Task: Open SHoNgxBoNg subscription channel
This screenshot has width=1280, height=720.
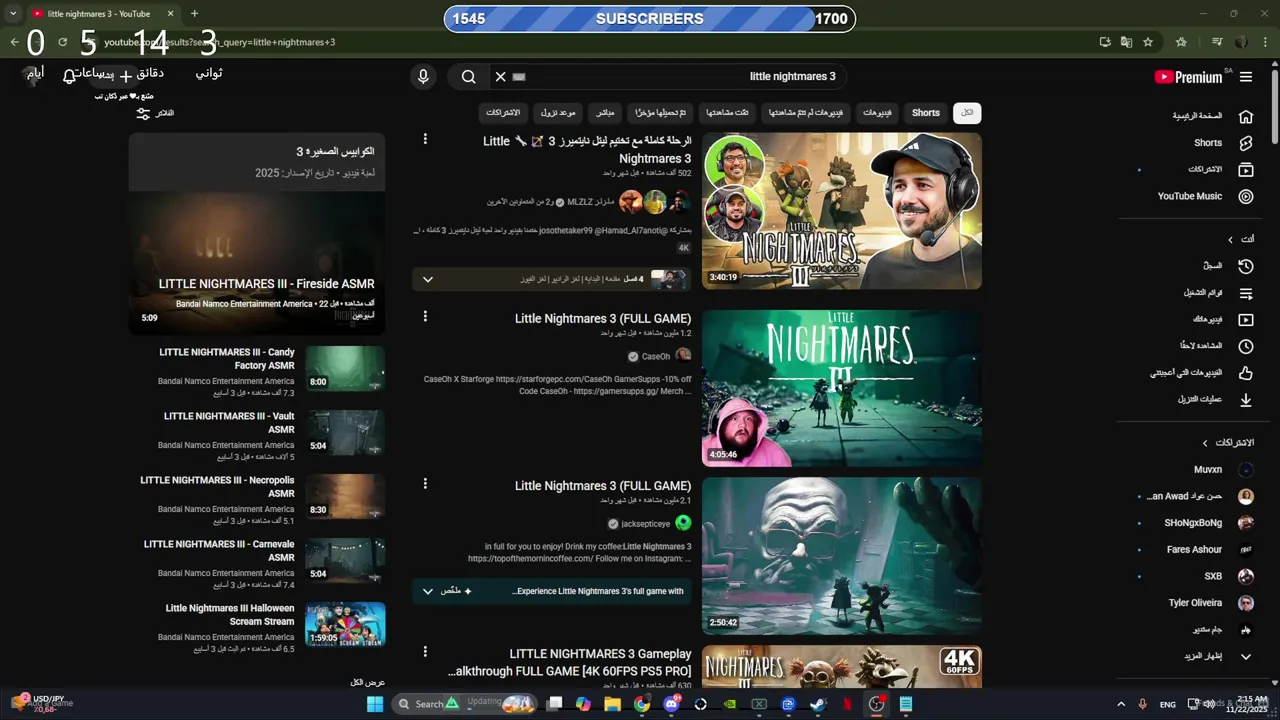Action: tap(1193, 523)
